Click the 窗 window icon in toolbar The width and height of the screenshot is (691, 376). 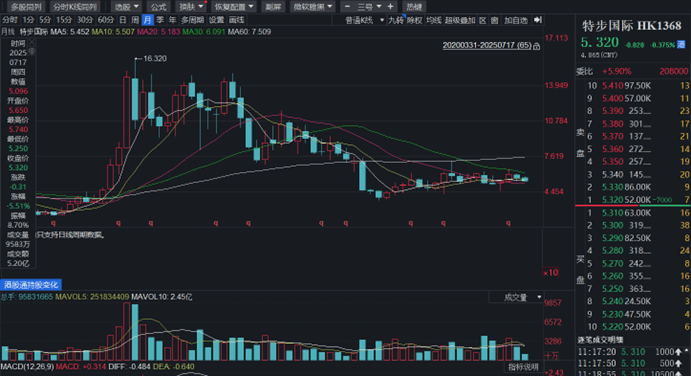[494, 20]
